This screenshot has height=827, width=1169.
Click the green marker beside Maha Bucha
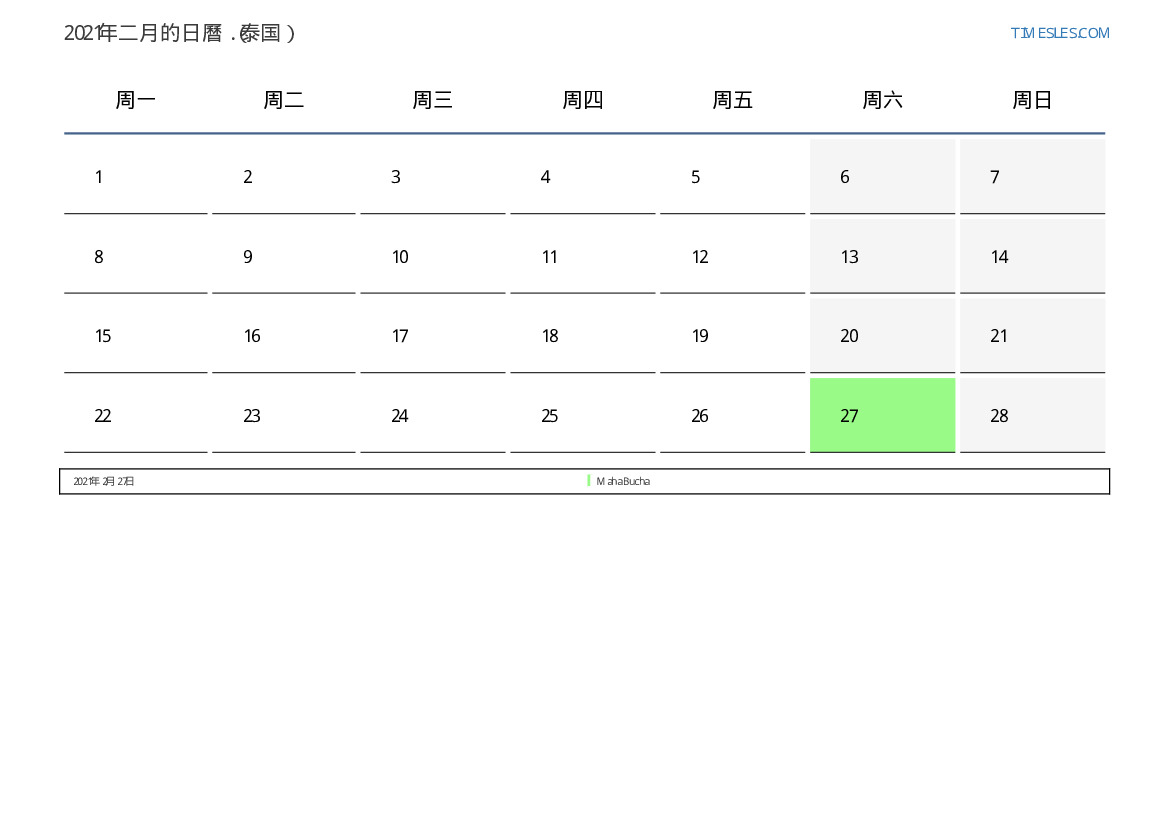[589, 481]
